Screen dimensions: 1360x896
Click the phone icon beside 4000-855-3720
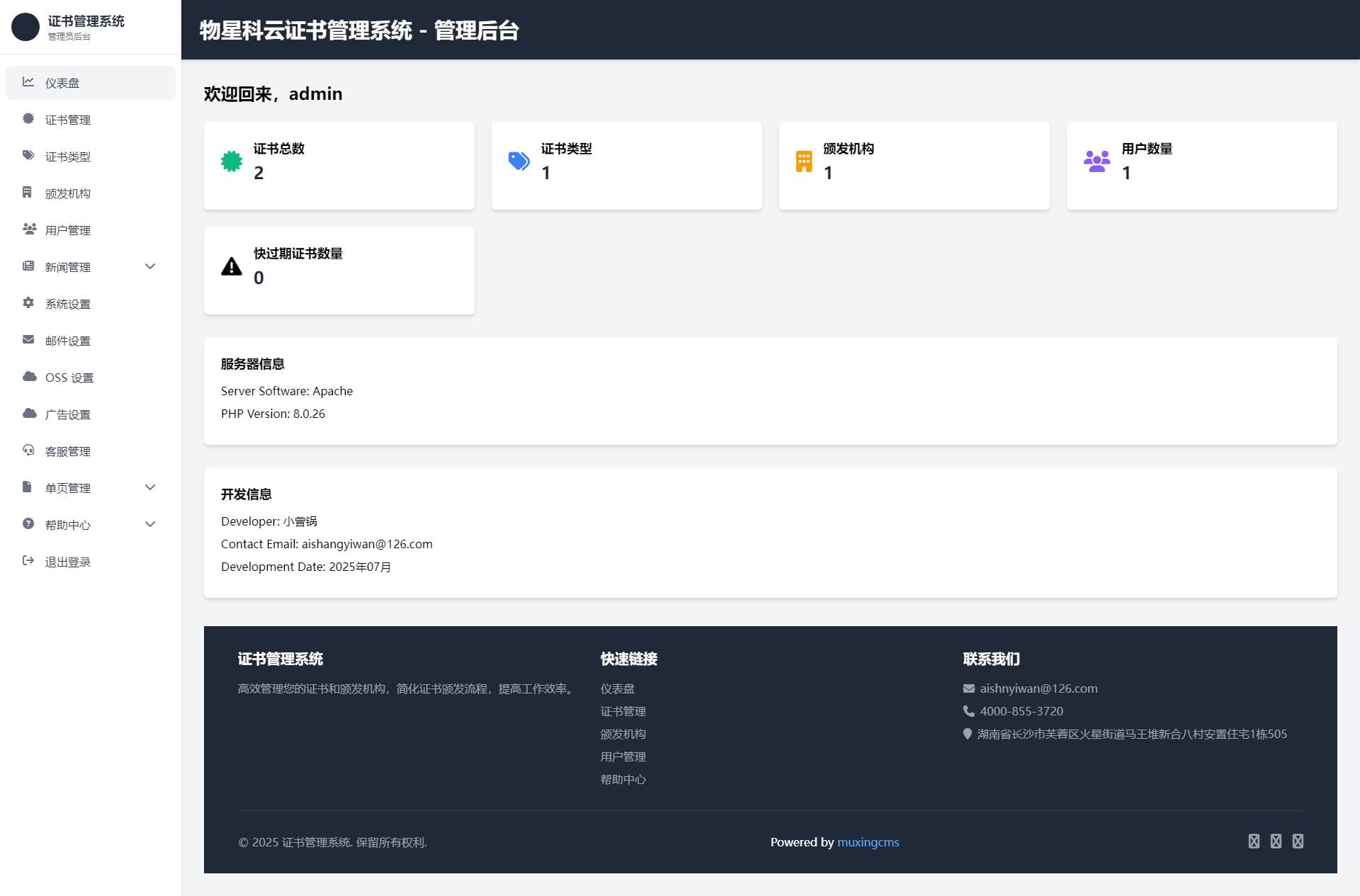pyautogui.click(x=969, y=711)
